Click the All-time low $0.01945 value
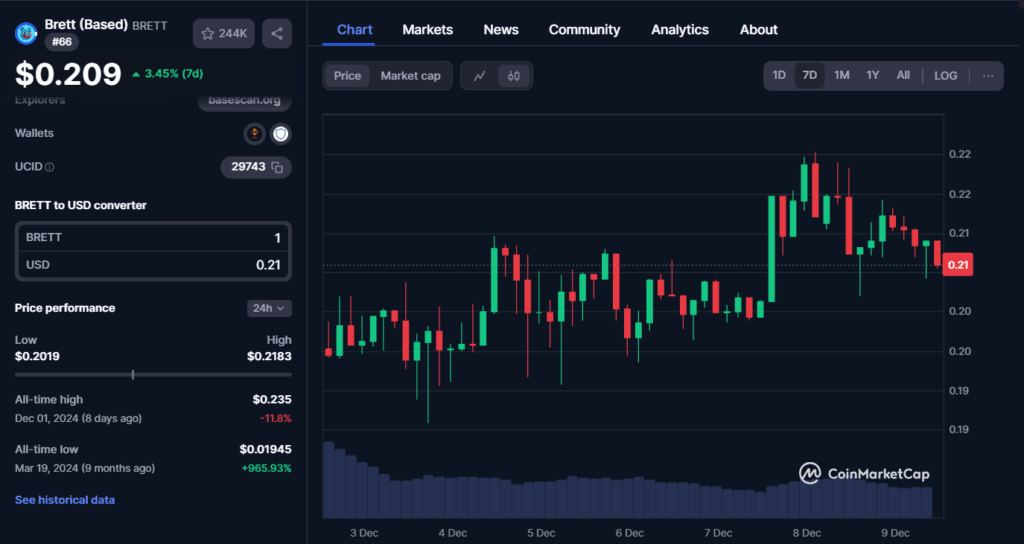This screenshot has width=1024, height=544. click(x=265, y=449)
